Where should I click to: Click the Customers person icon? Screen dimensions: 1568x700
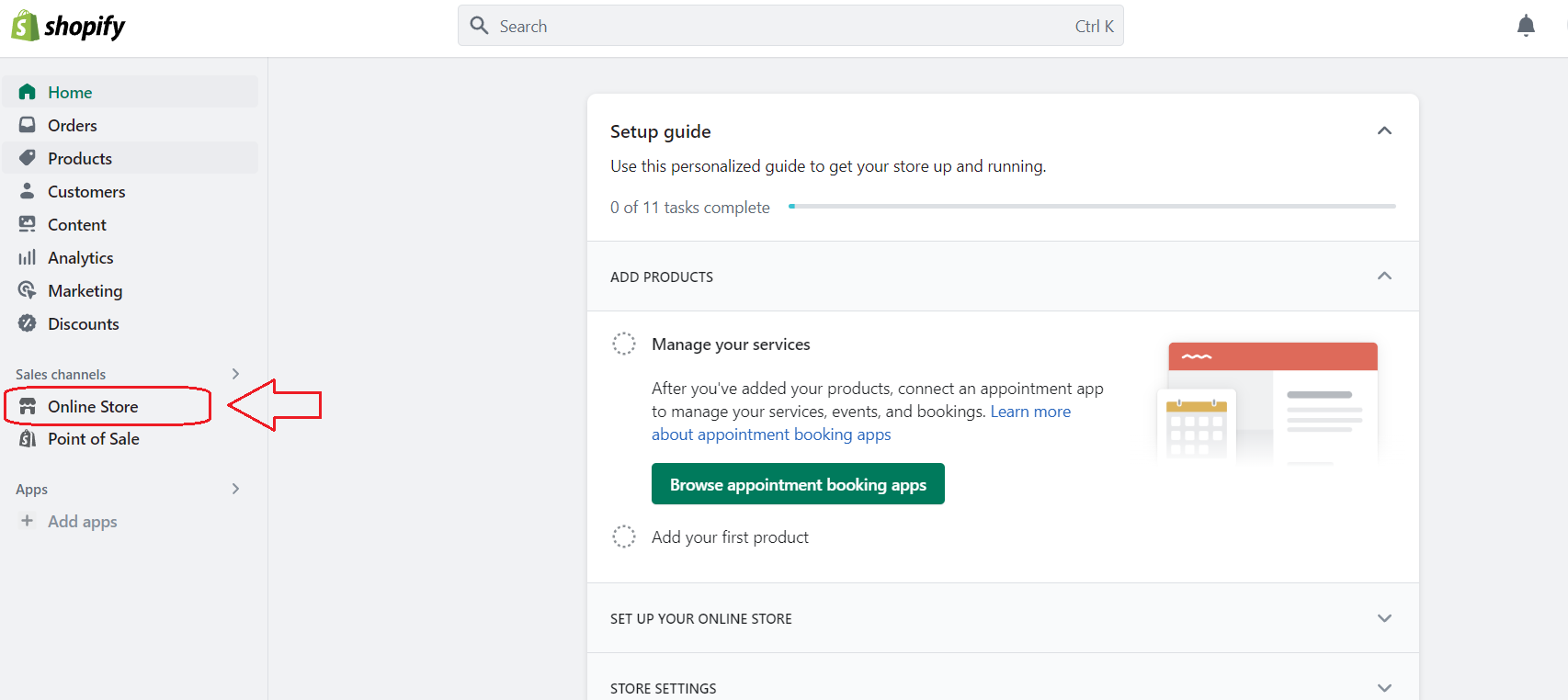coord(28,191)
